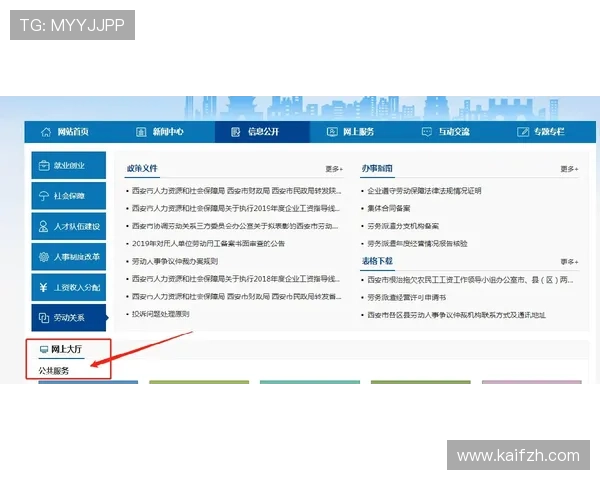Open 西安市根治拖欠农民工工资 form link
The image size is (600, 480).
470,280
